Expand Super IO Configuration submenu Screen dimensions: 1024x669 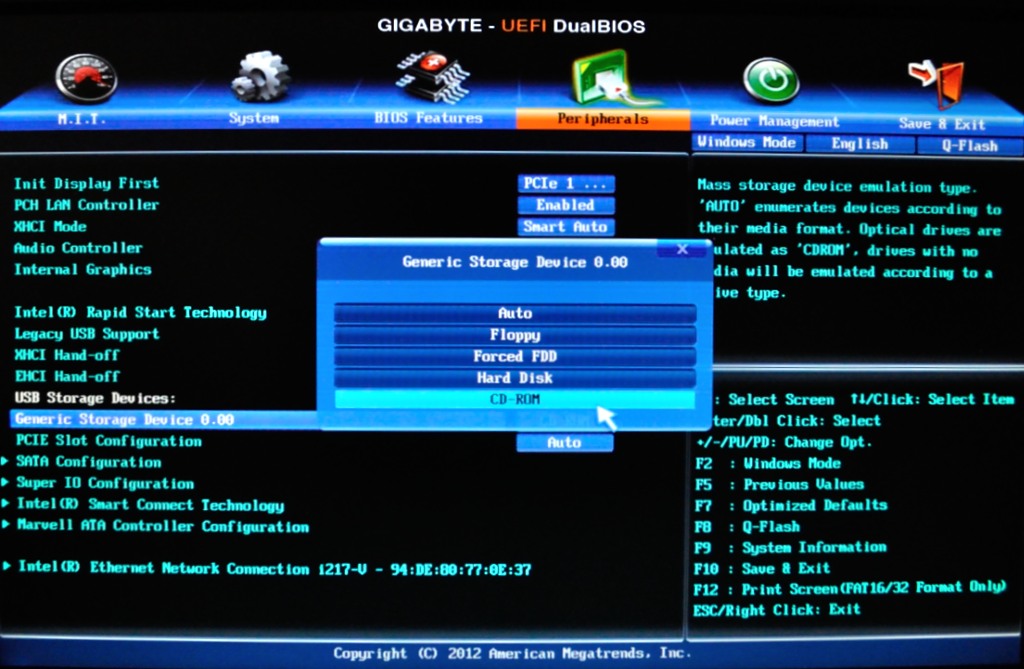pyautogui.click(x=104, y=483)
